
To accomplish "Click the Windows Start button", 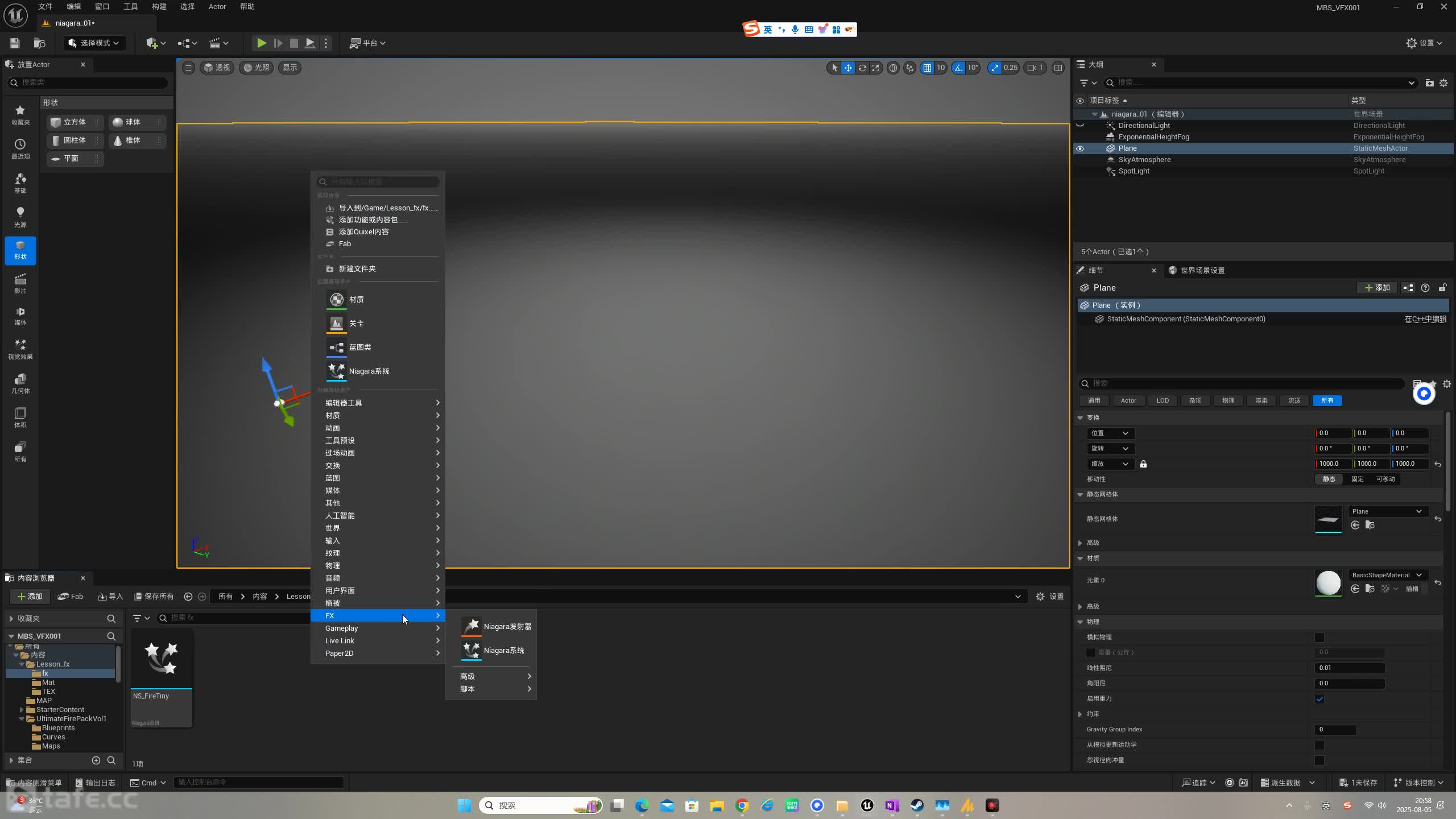I will coord(464,805).
